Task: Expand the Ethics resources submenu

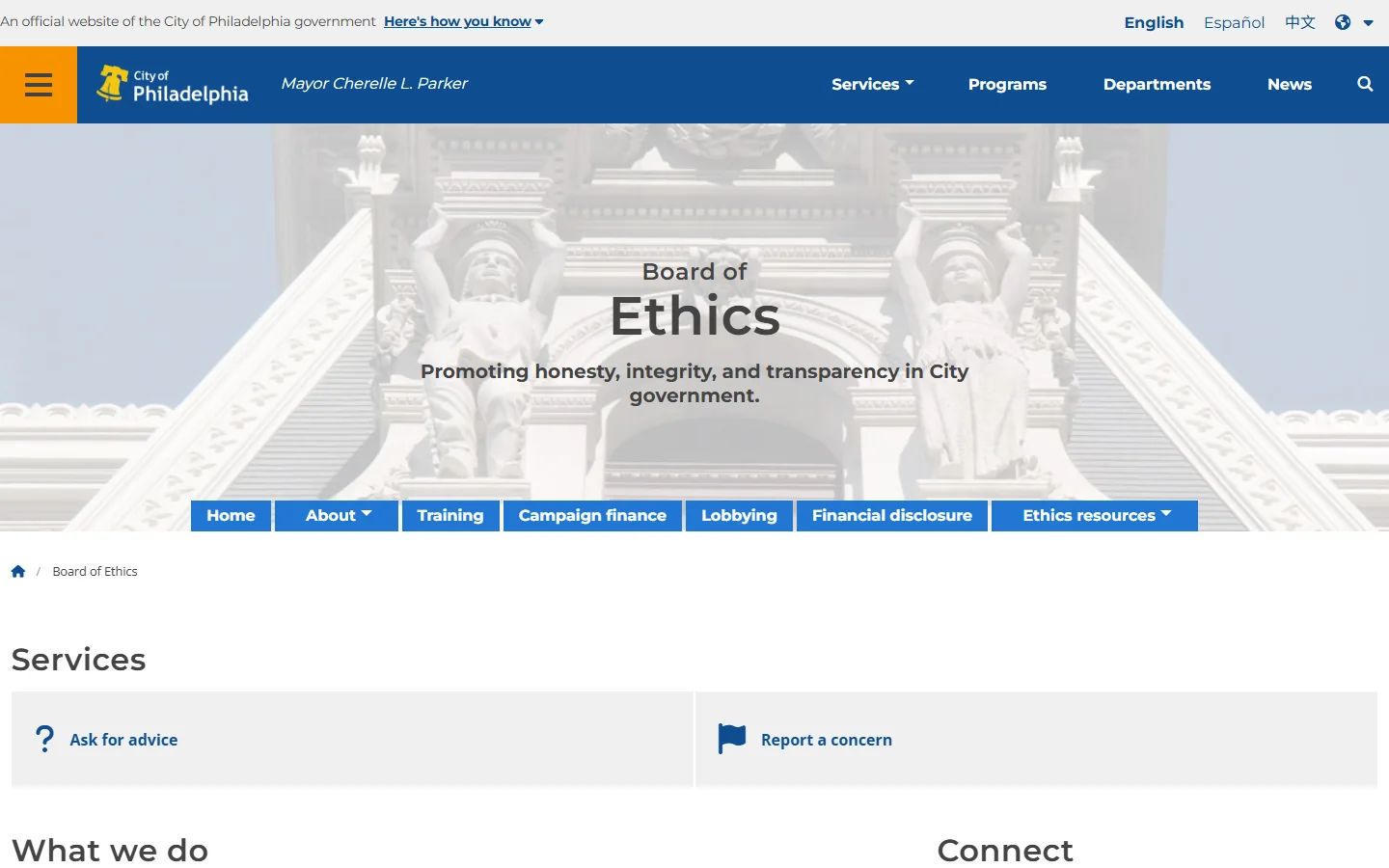Action: tap(1095, 515)
